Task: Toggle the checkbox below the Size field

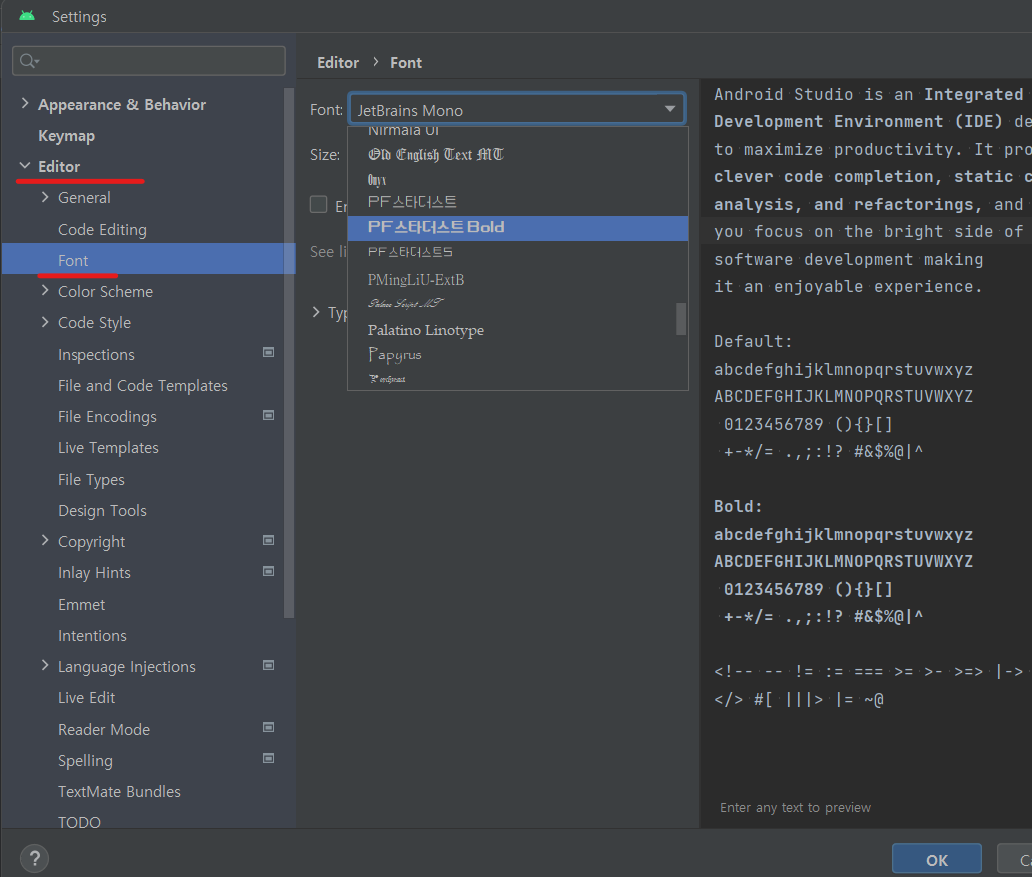Action: click(x=319, y=204)
